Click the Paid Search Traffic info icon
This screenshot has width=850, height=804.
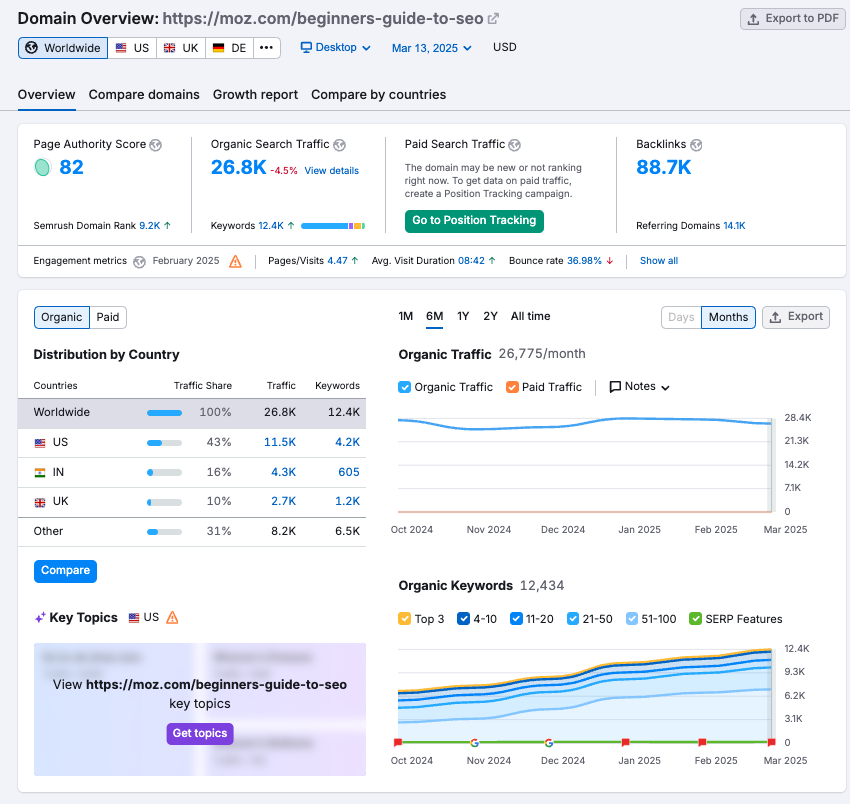point(514,145)
